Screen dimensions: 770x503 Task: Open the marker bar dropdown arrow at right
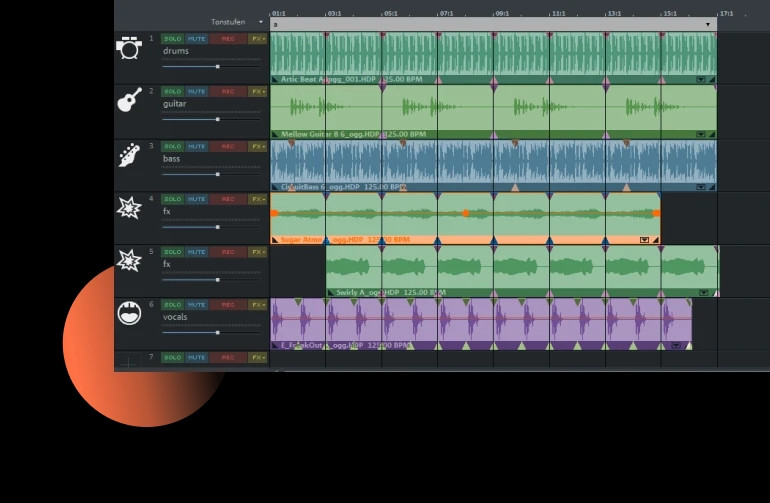click(708, 24)
